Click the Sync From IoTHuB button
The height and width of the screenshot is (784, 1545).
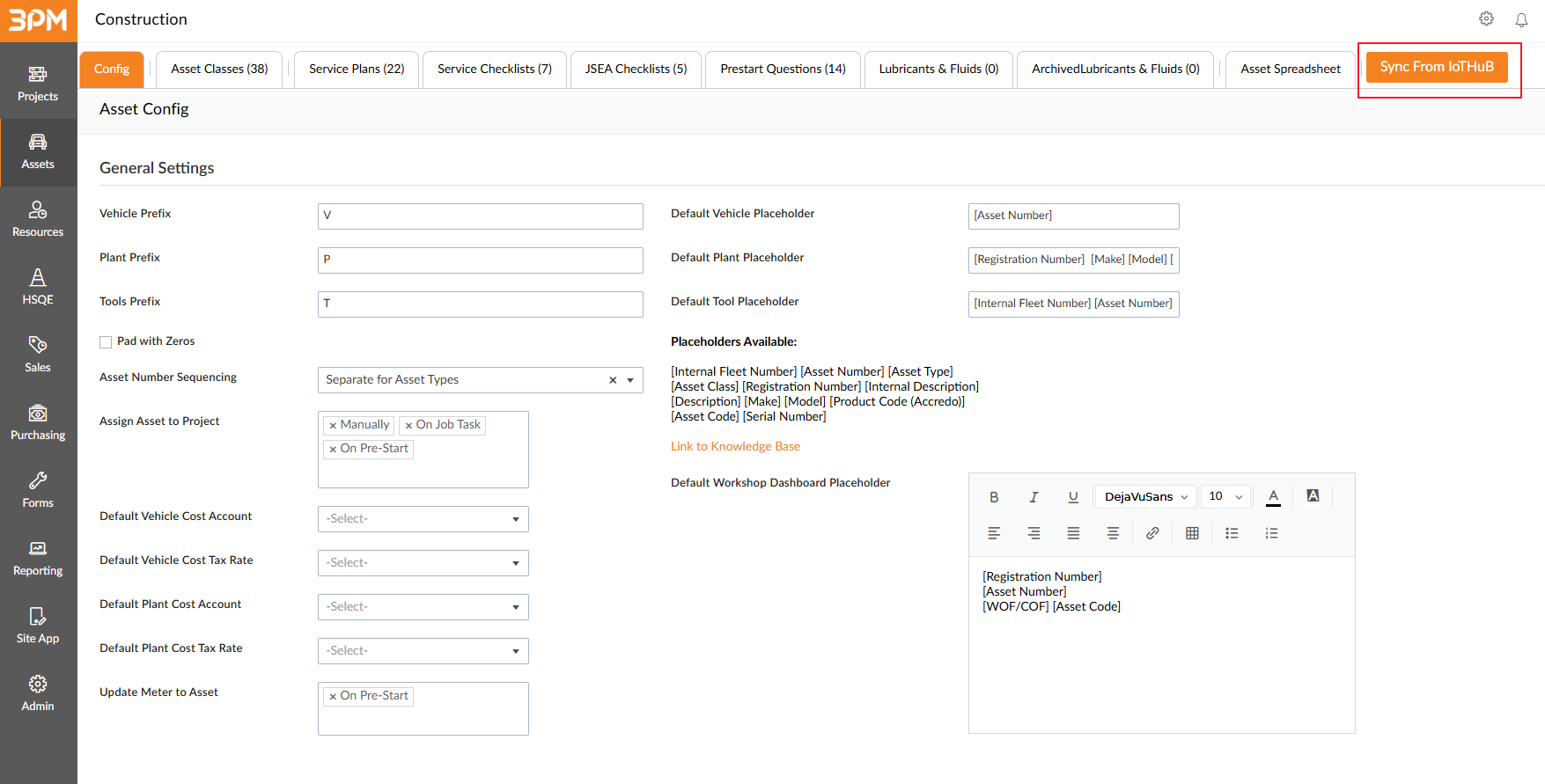click(1437, 67)
